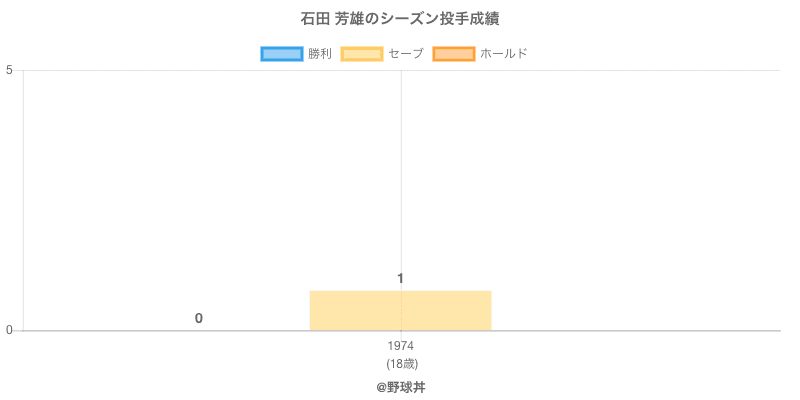Click the yellow saves bar for 1974
800x400 pixels.
(x=400, y=311)
